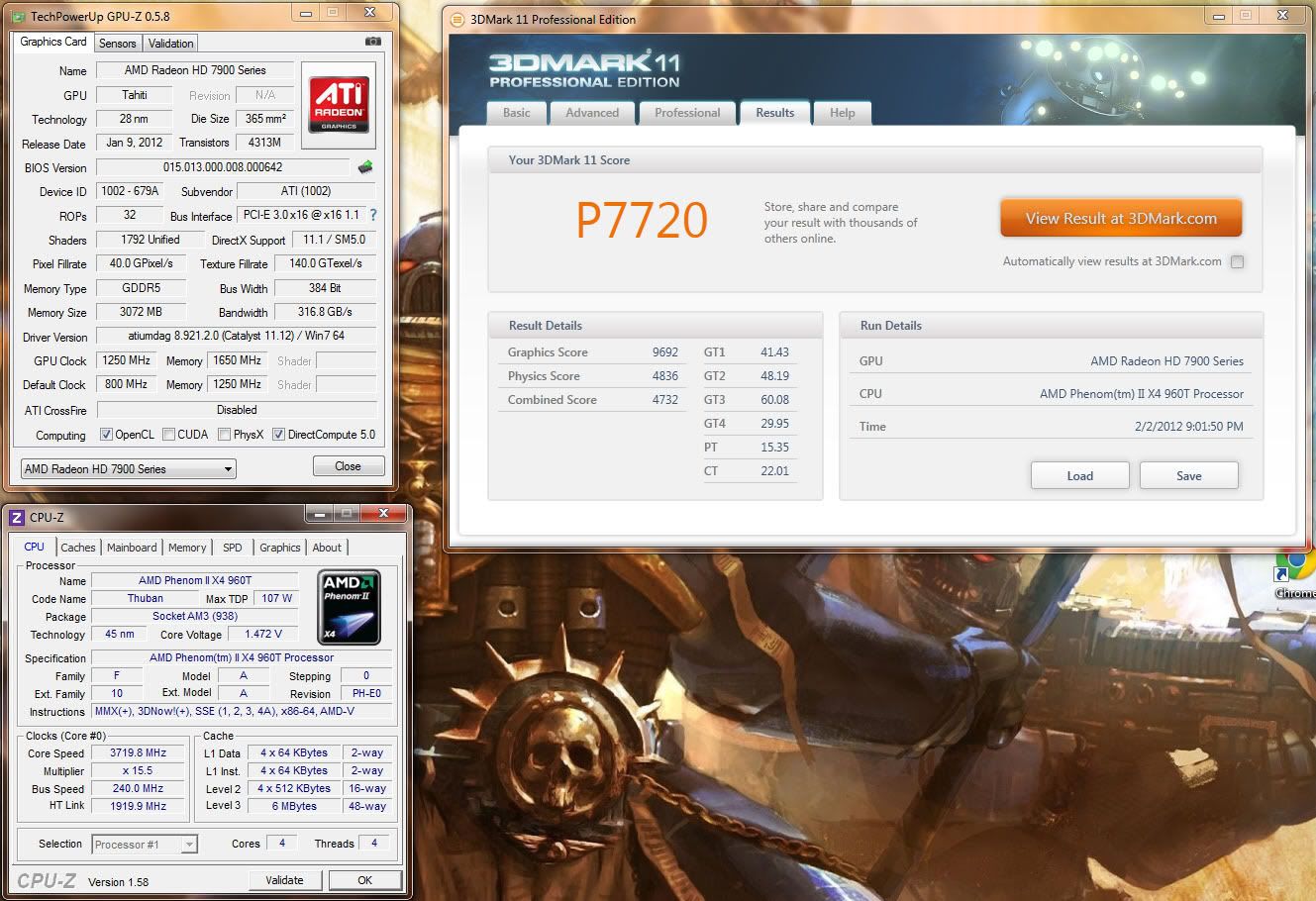The height and width of the screenshot is (901, 1316).
Task: Click the GPU Clock 1250 MHz field
Action: click(128, 360)
